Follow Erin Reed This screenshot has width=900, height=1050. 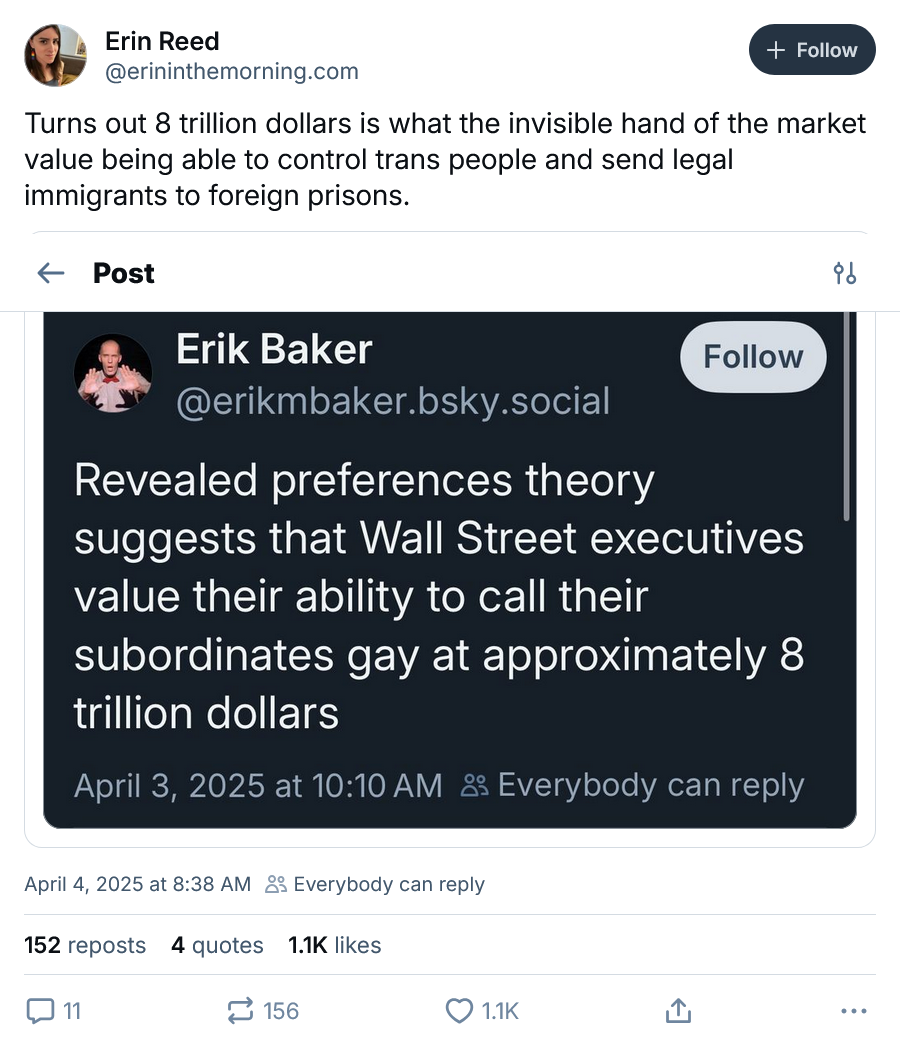pyautogui.click(x=812, y=50)
